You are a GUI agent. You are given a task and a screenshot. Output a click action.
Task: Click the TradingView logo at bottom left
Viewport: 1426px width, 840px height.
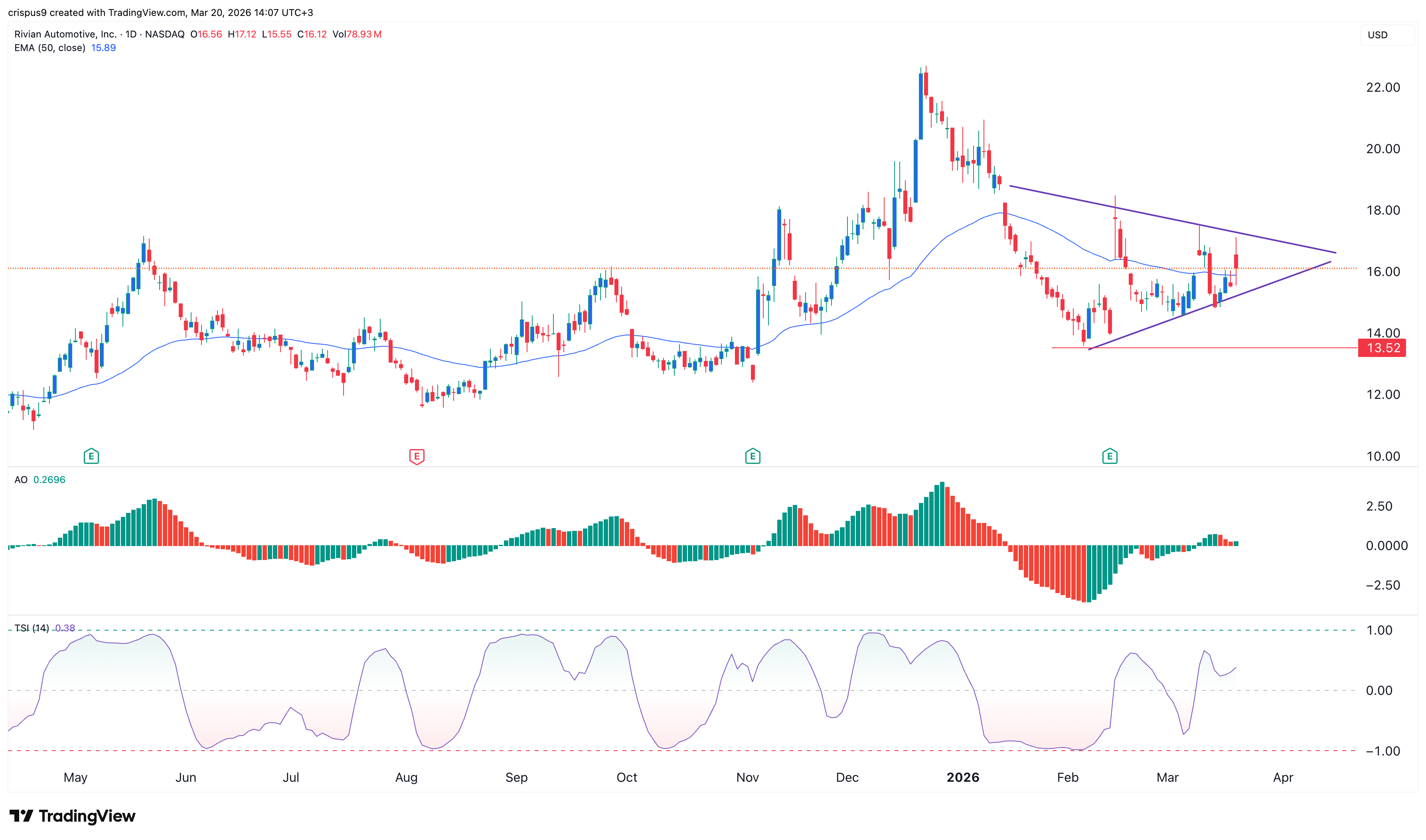click(x=73, y=816)
